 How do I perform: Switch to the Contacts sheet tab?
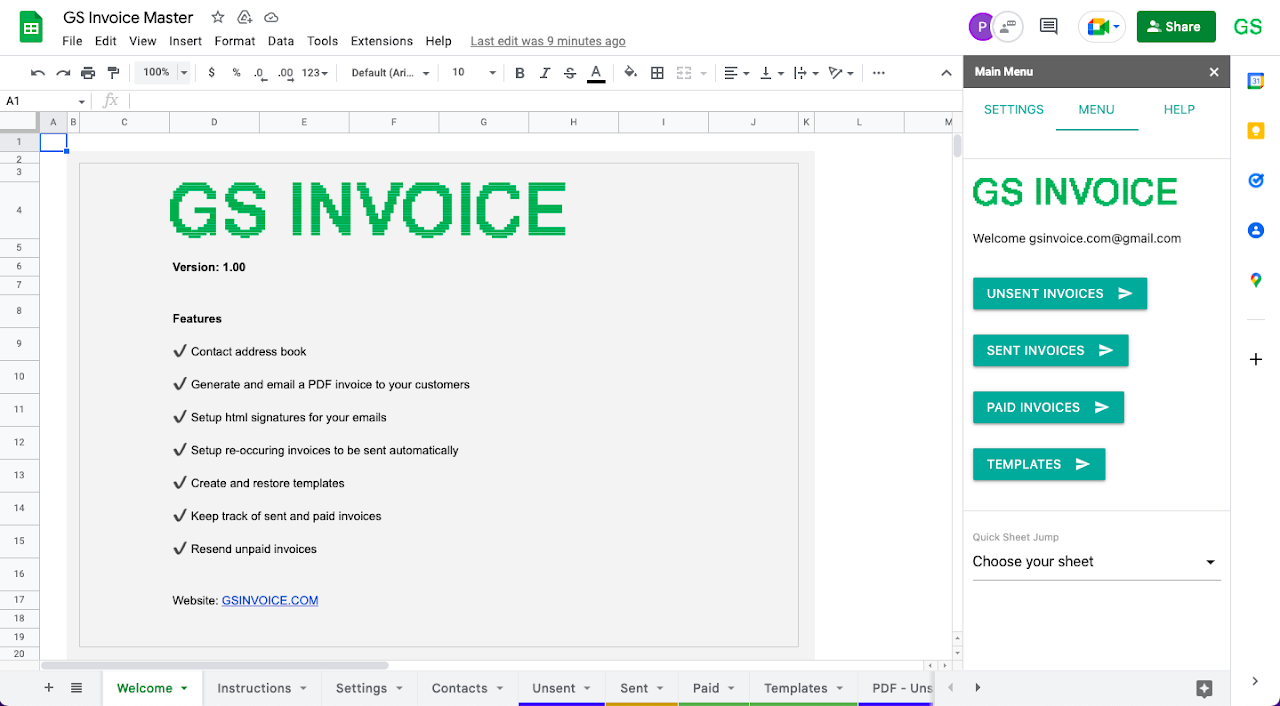(459, 688)
